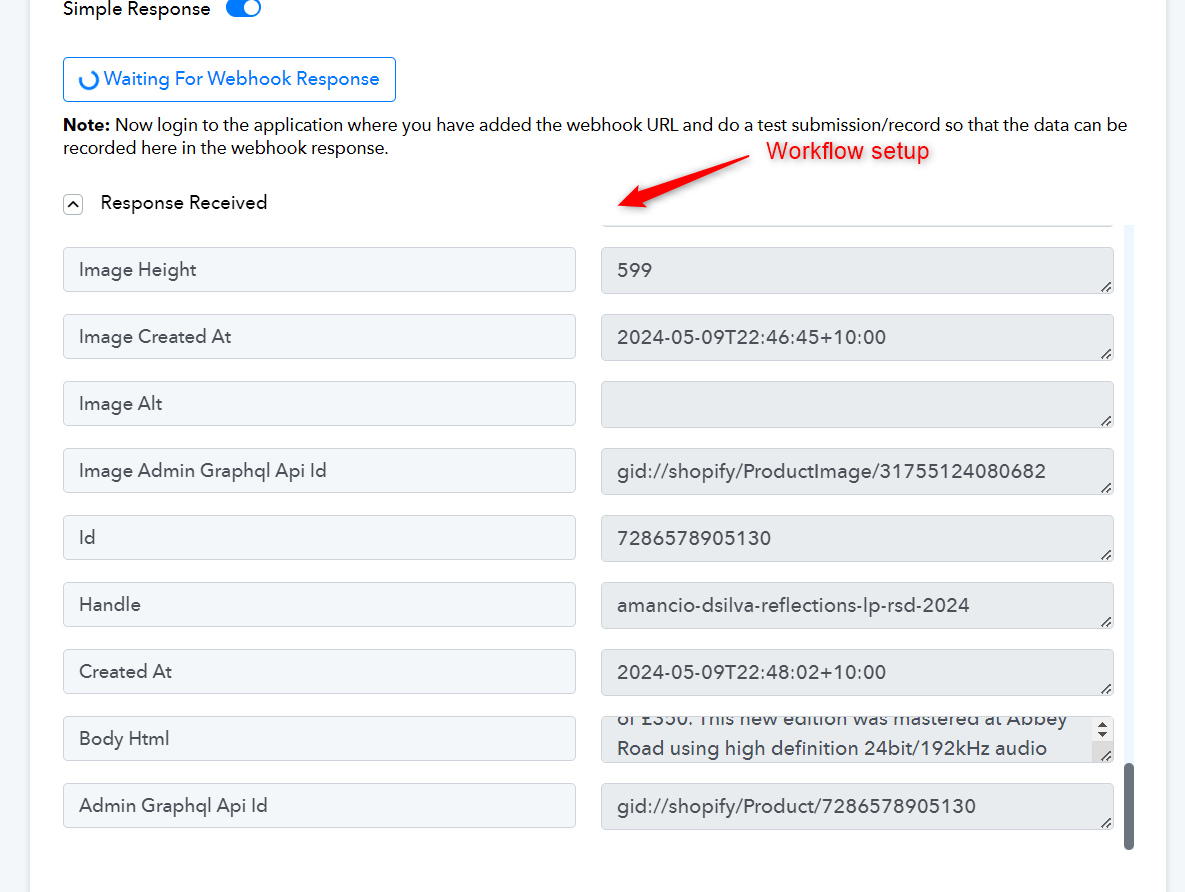Select the Id value 7286578905130 field
1185x892 pixels.
click(x=855, y=538)
